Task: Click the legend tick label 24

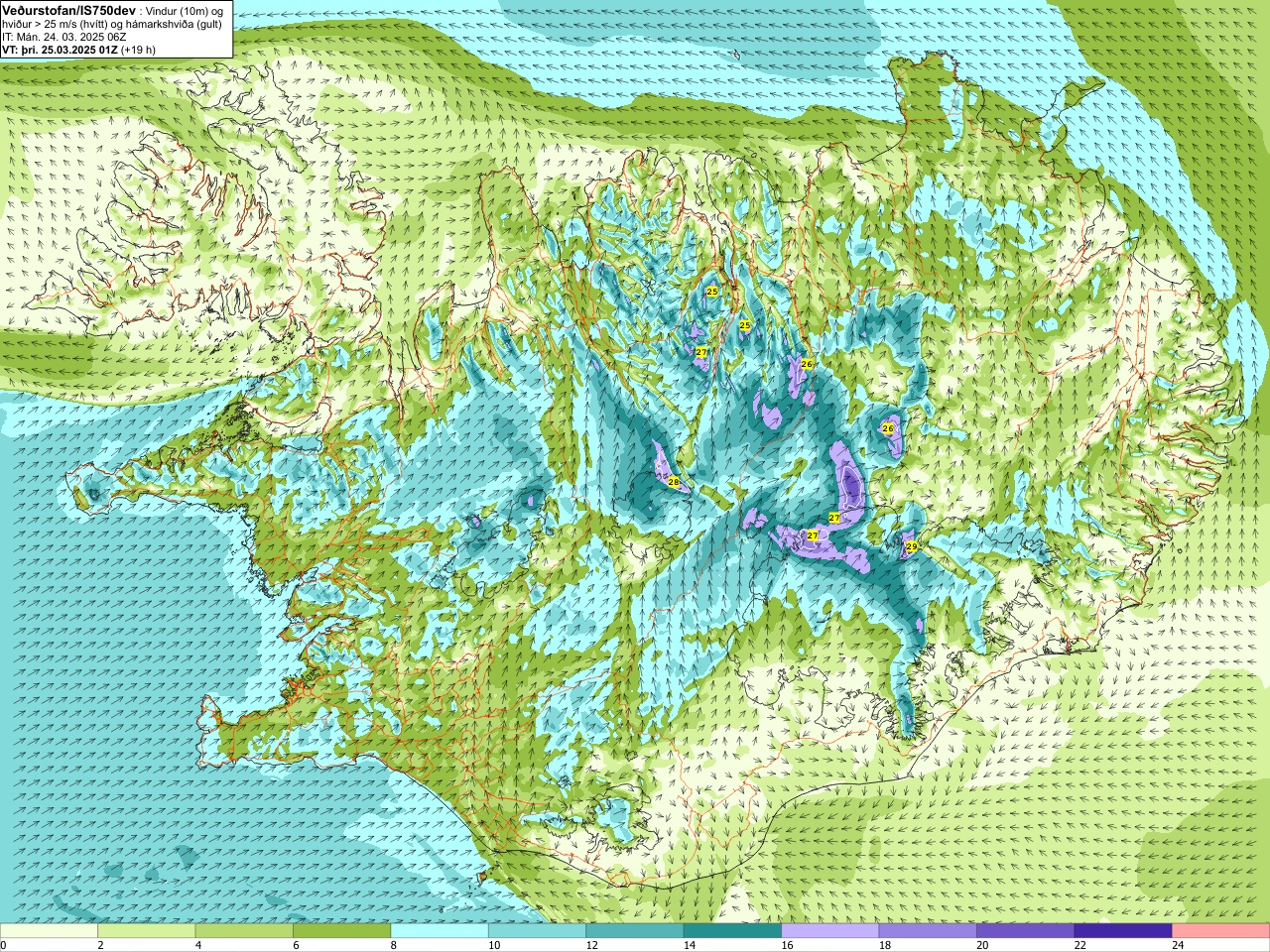Action: (x=1178, y=945)
